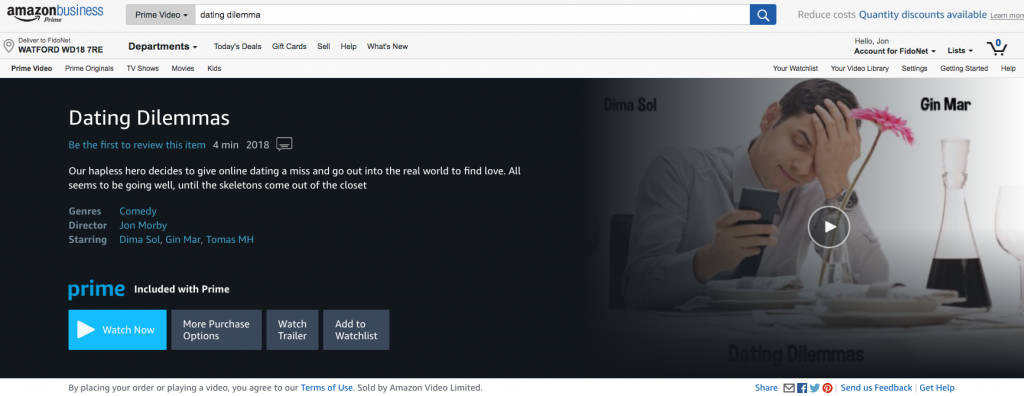Image resolution: width=1024 pixels, height=396 pixels.
Task: Click the 2018 release year text
Action: point(258,144)
